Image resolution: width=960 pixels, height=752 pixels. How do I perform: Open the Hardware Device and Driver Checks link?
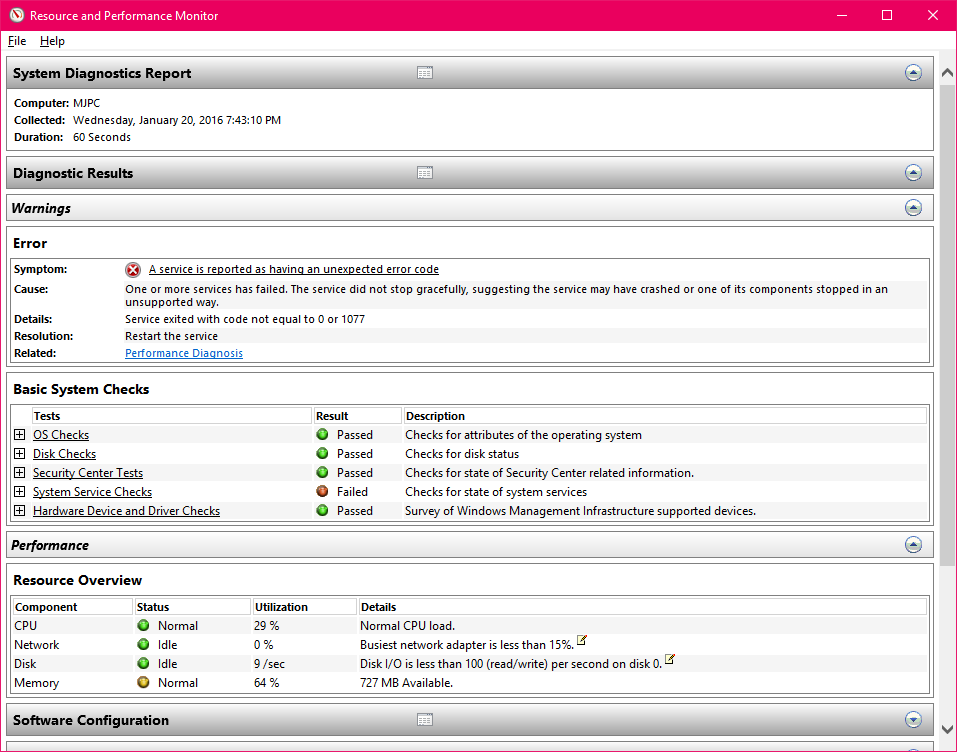click(x=126, y=511)
